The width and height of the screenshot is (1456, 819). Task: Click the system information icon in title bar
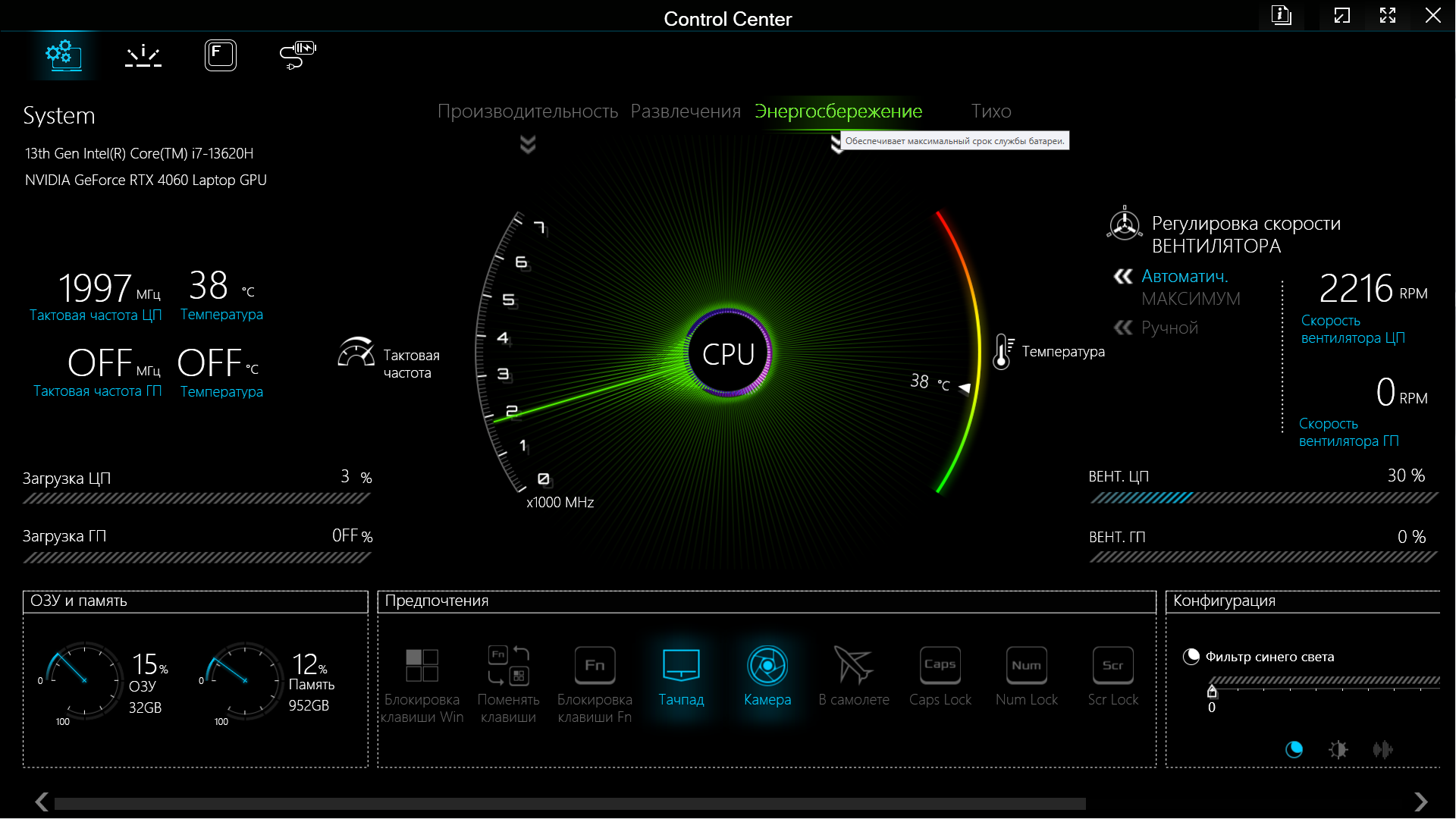point(1281,15)
